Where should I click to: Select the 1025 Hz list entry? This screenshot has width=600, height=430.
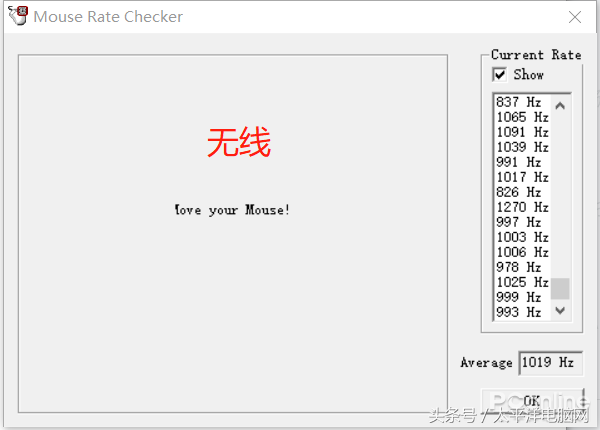pos(523,282)
